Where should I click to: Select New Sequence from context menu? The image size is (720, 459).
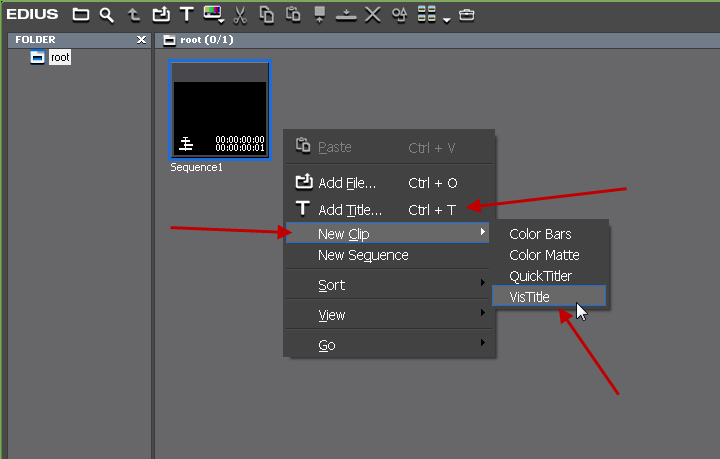point(362,255)
